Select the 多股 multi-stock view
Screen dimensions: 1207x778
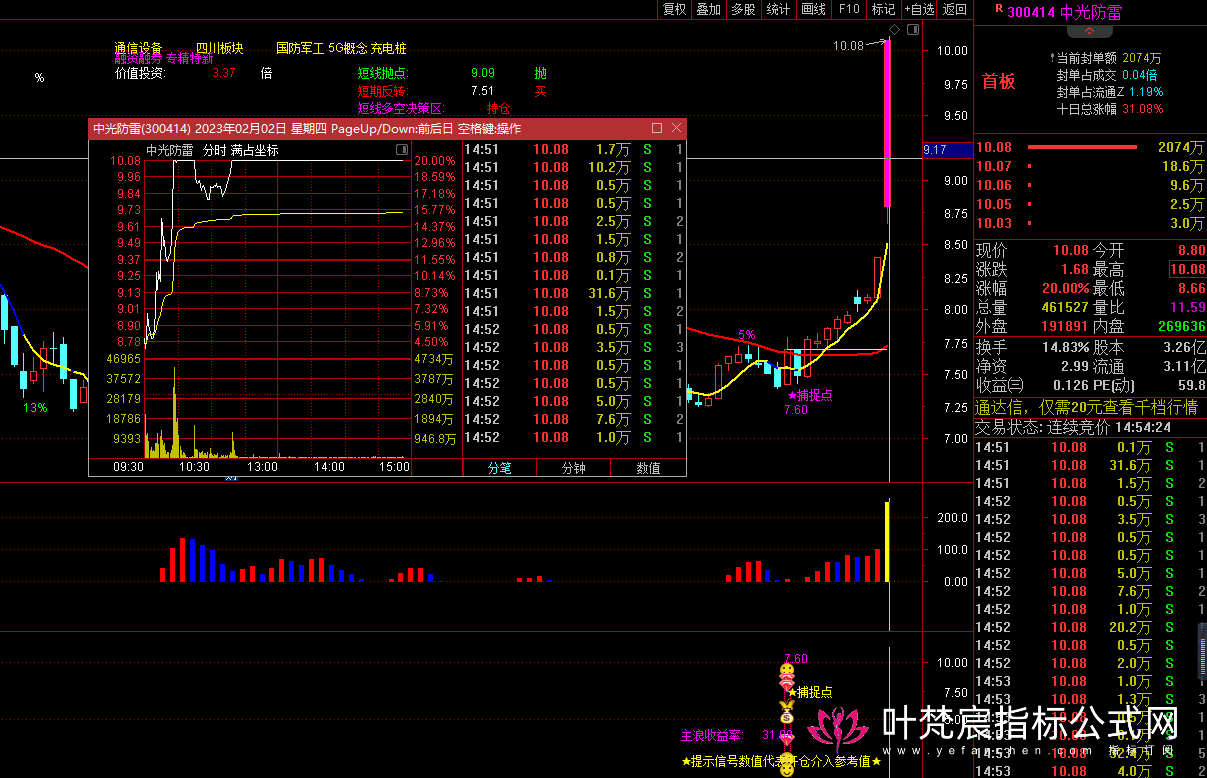coord(743,9)
